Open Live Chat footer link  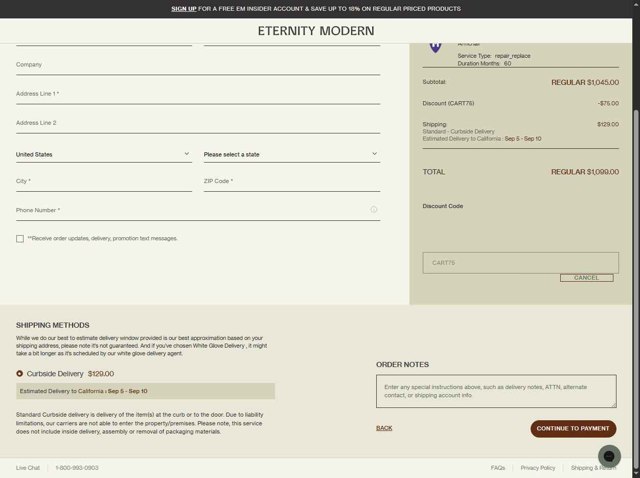[28, 468]
